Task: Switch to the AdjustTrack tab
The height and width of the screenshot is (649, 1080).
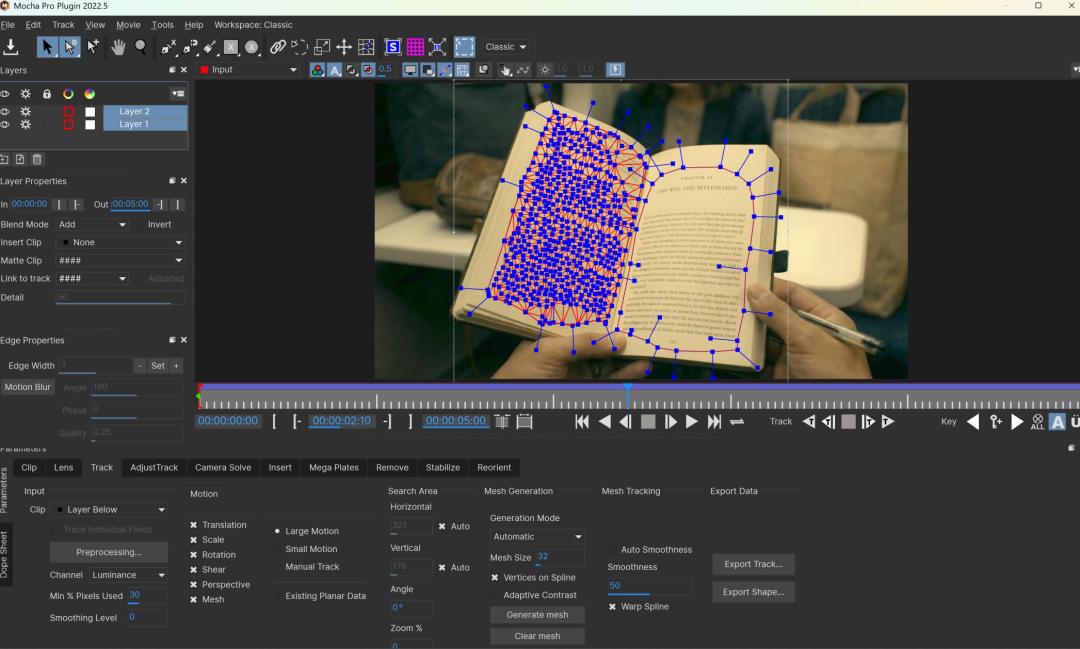Action: tap(154, 467)
